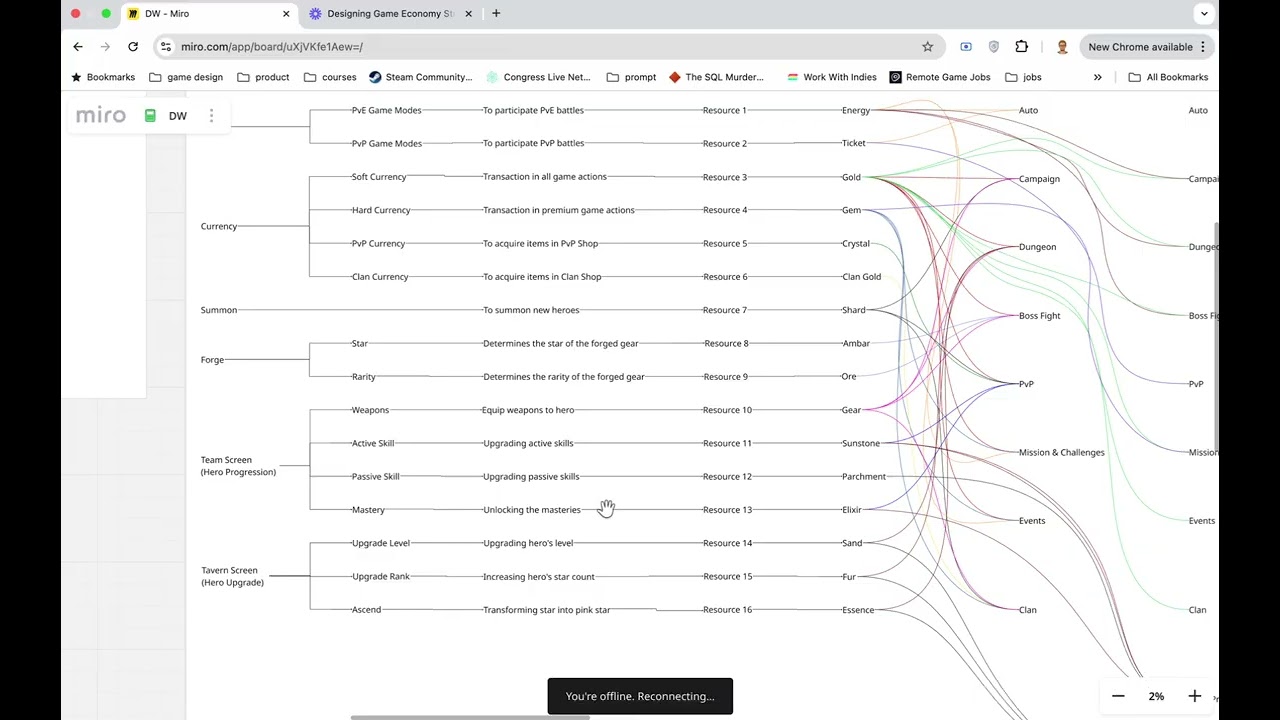Open the Chrome profile avatar
Screen dimensions: 1280x720
tap(1062, 47)
